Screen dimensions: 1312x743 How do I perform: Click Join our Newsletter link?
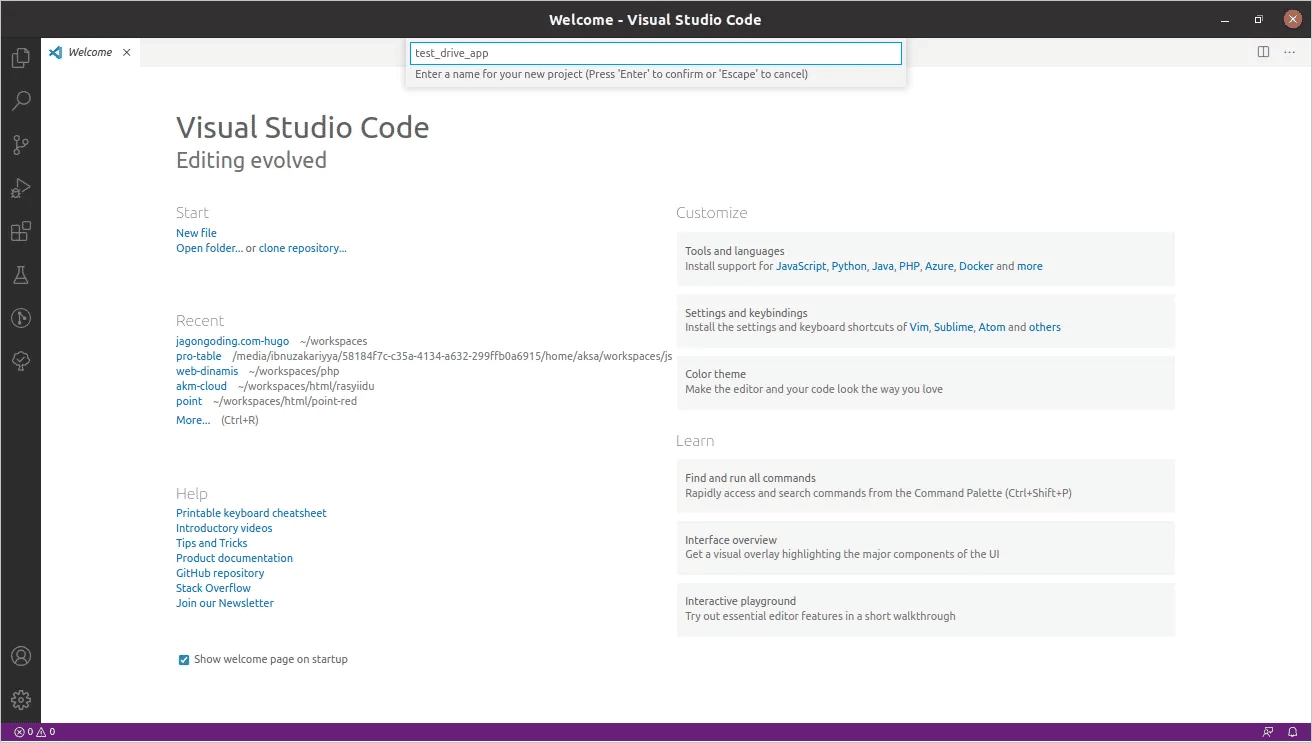[x=225, y=603]
